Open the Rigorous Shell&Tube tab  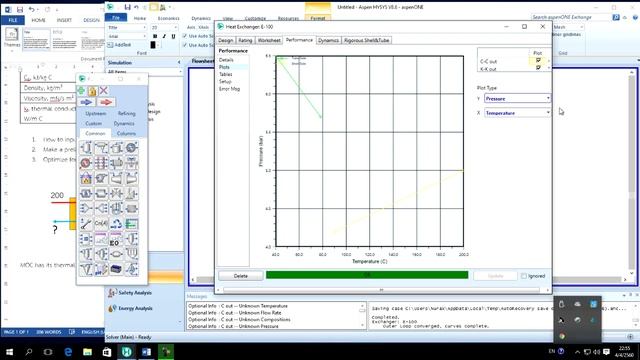point(367,40)
